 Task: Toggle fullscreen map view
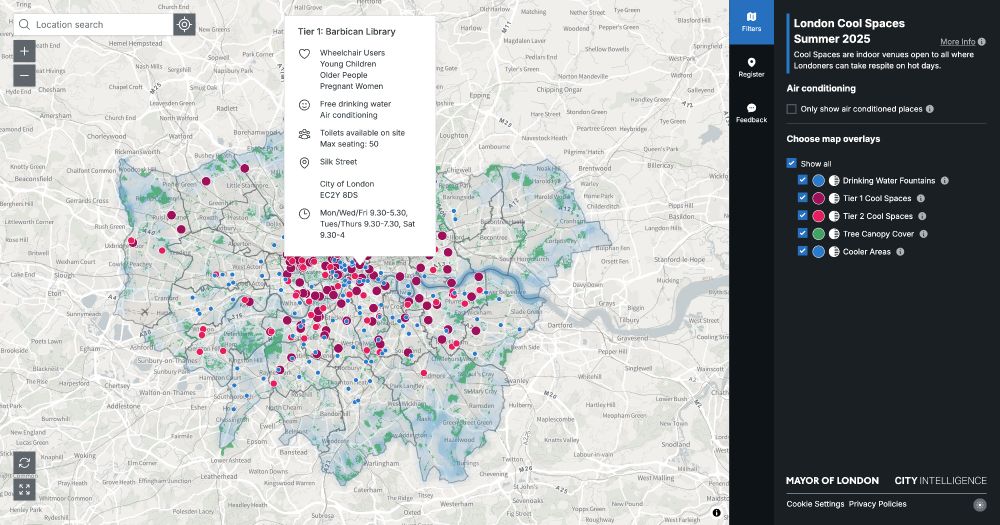[x=24, y=489]
